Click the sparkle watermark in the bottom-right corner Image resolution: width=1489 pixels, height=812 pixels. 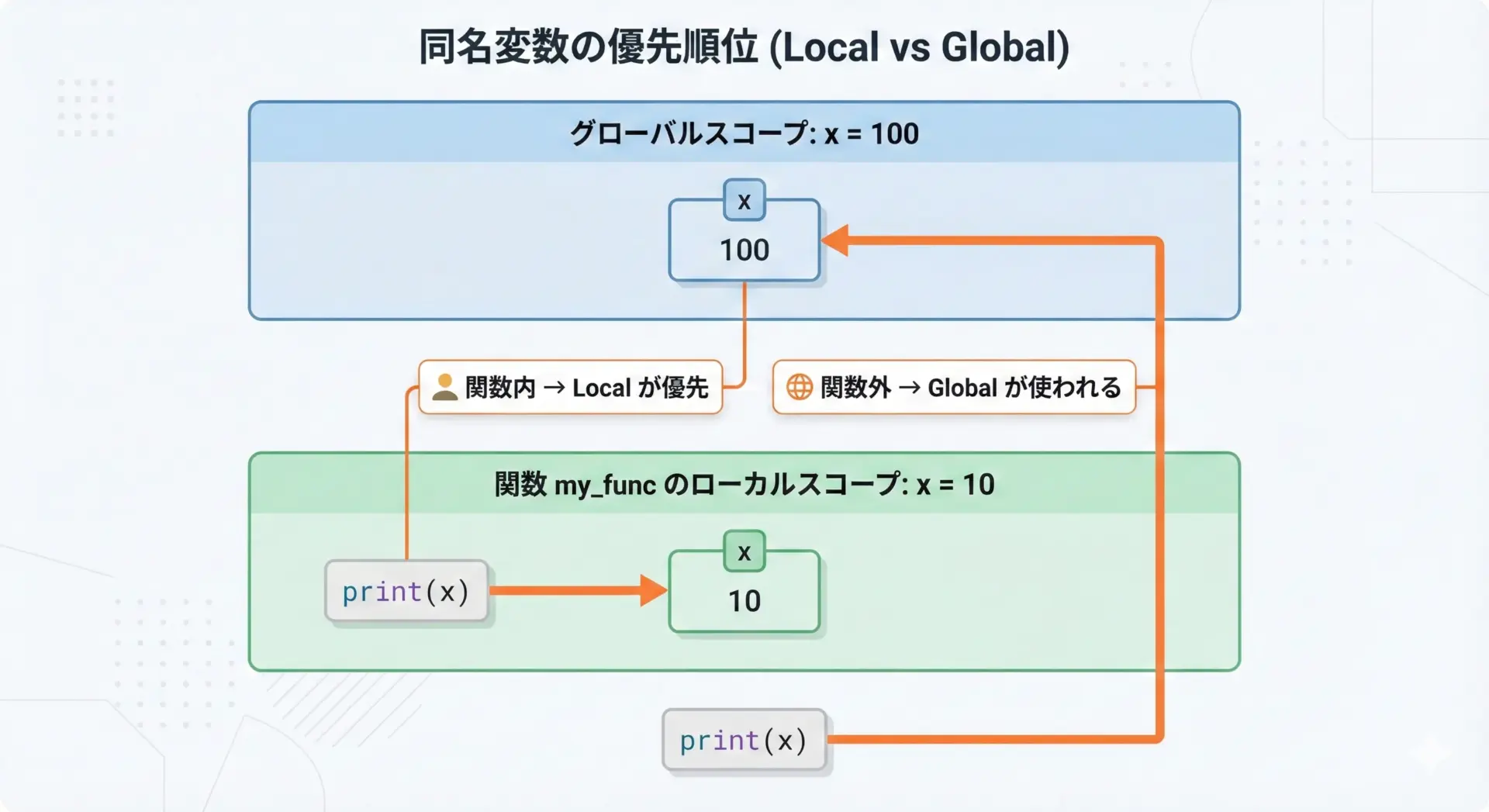[x=1431, y=752]
